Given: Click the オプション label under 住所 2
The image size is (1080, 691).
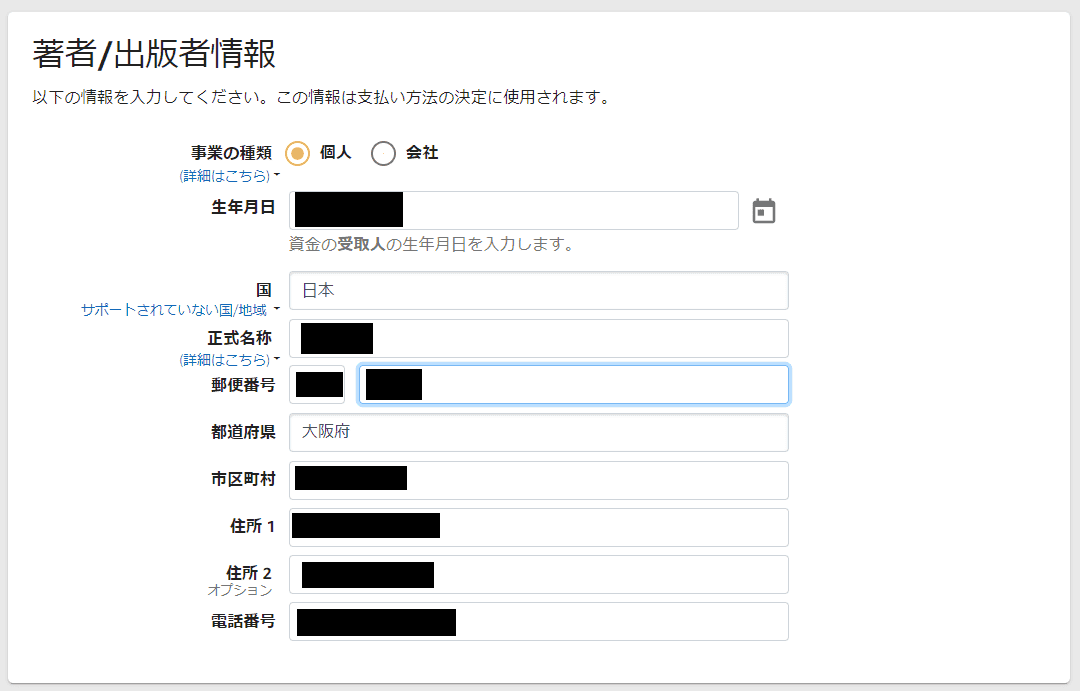Looking at the screenshot, I should click(240, 590).
